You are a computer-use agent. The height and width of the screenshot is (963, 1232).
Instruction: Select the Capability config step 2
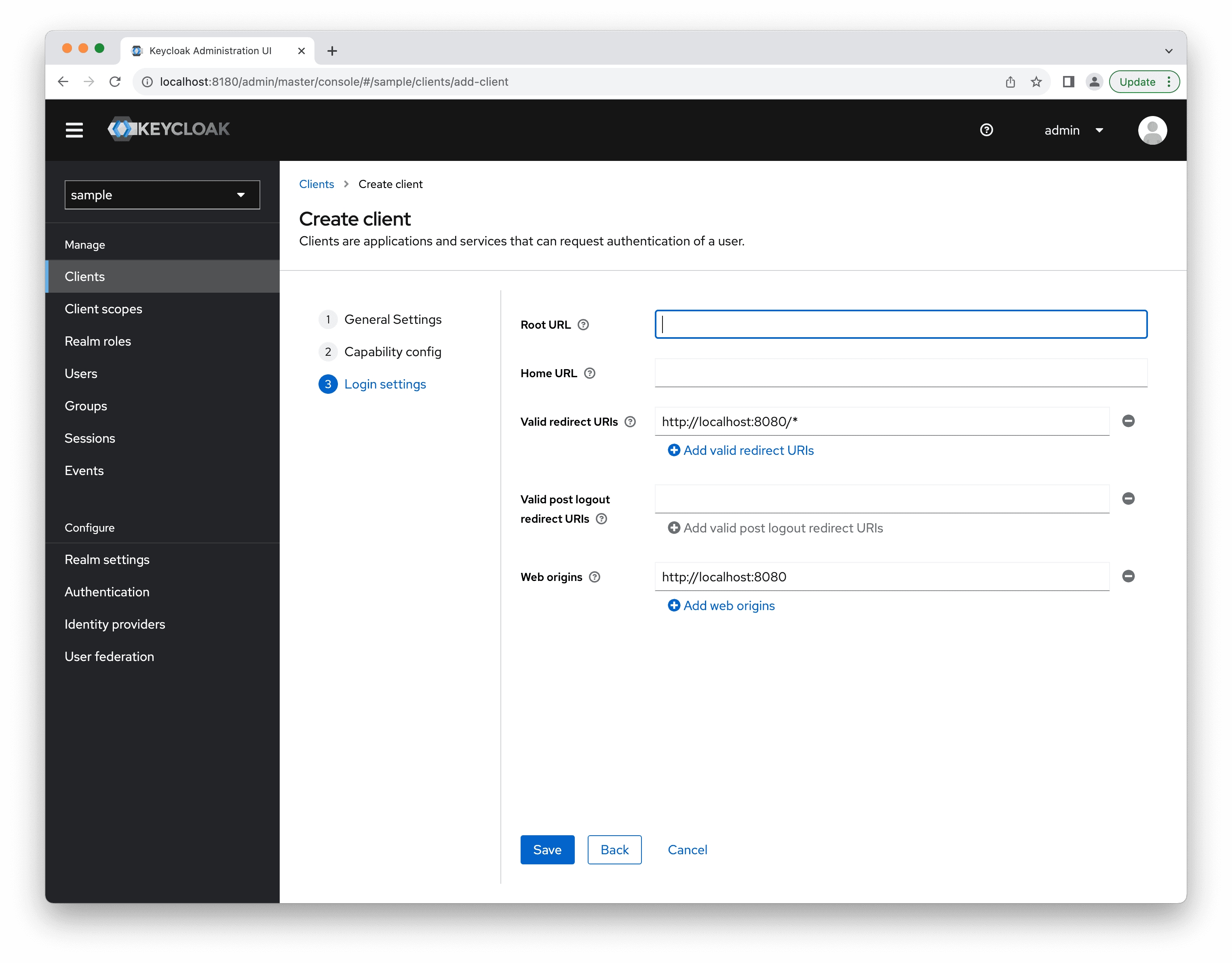tap(393, 351)
